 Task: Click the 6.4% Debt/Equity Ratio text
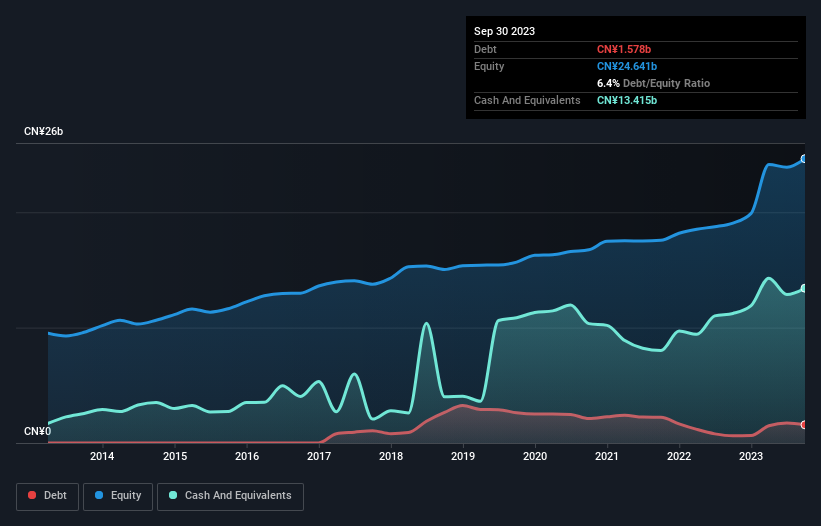pyautogui.click(x=653, y=83)
